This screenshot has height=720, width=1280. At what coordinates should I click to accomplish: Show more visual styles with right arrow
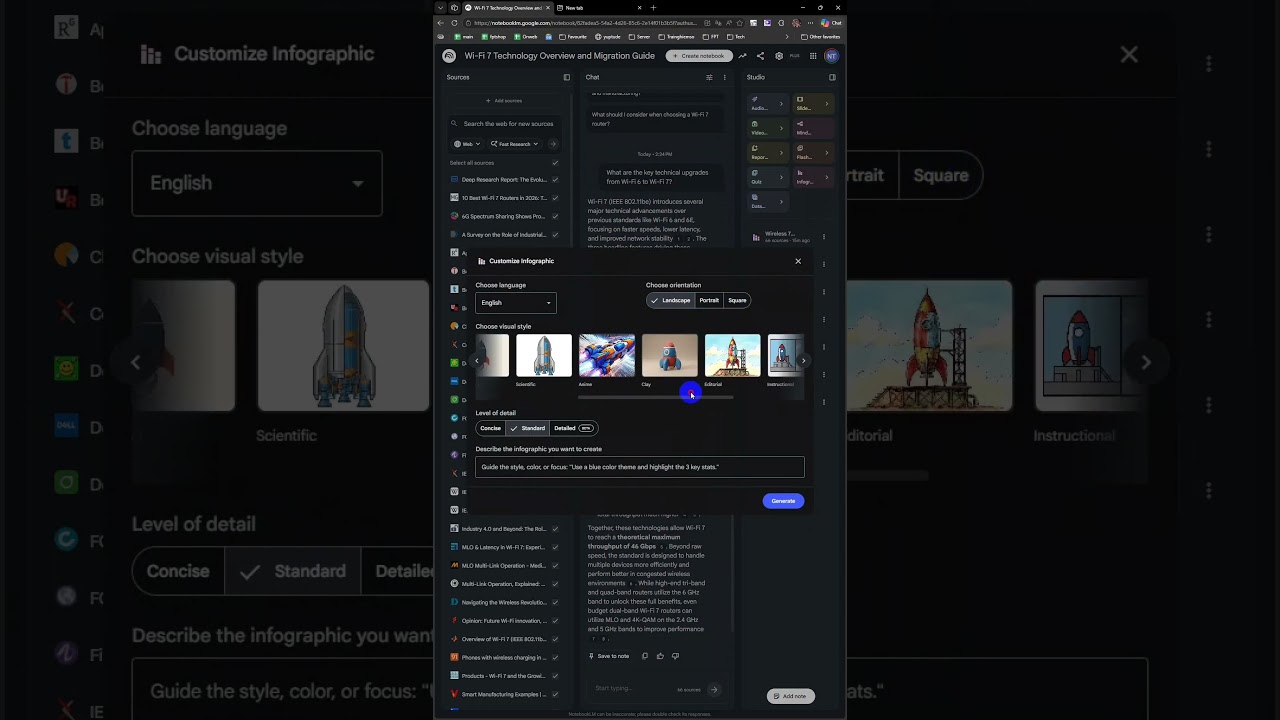803,361
